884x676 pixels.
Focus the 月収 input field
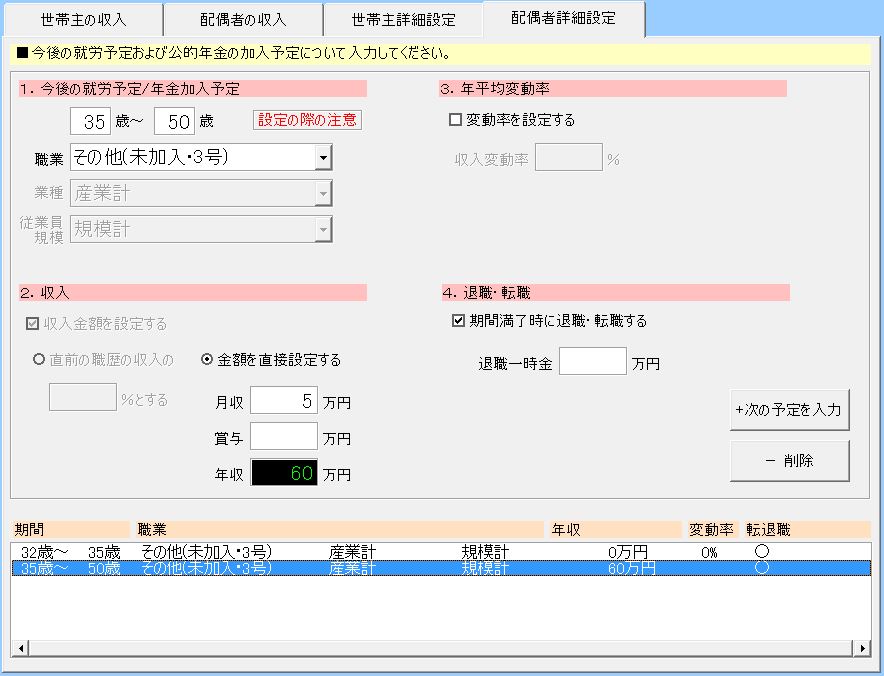(283, 402)
